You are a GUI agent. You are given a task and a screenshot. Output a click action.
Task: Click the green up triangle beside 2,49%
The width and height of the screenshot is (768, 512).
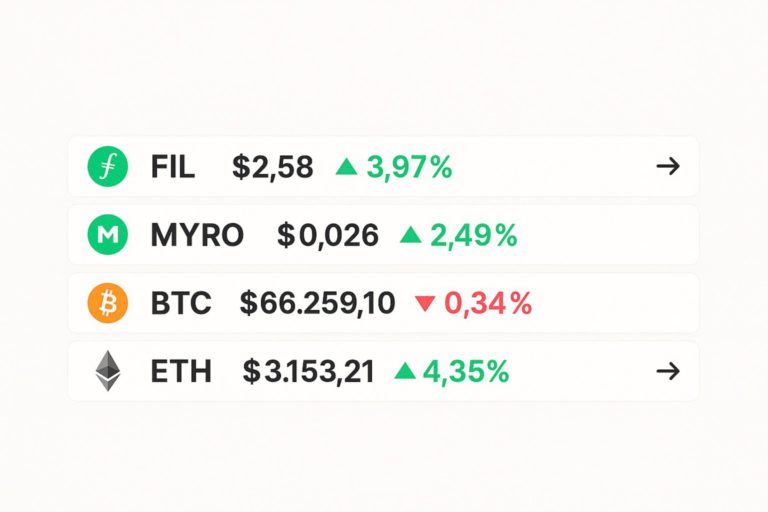pyautogui.click(x=410, y=235)
